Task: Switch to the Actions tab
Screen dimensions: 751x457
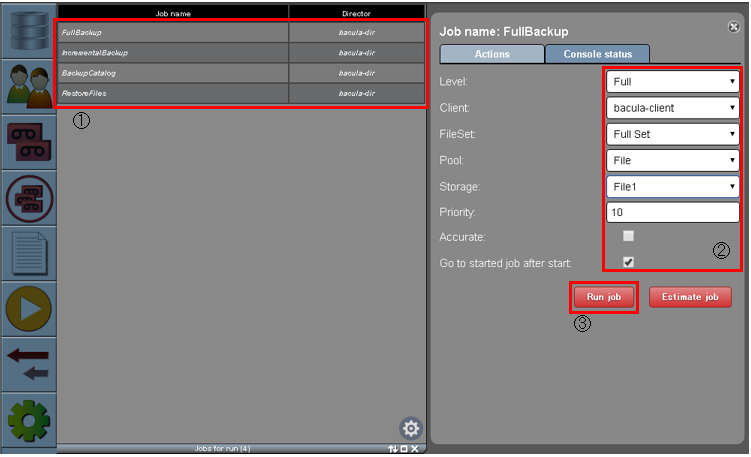Action: pyautogui.click(x=492, y=54)
